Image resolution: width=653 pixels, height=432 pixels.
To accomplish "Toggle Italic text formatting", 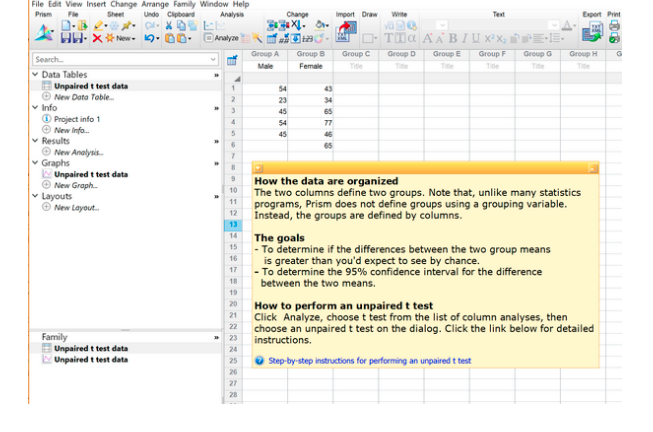I will click(465, 38).
